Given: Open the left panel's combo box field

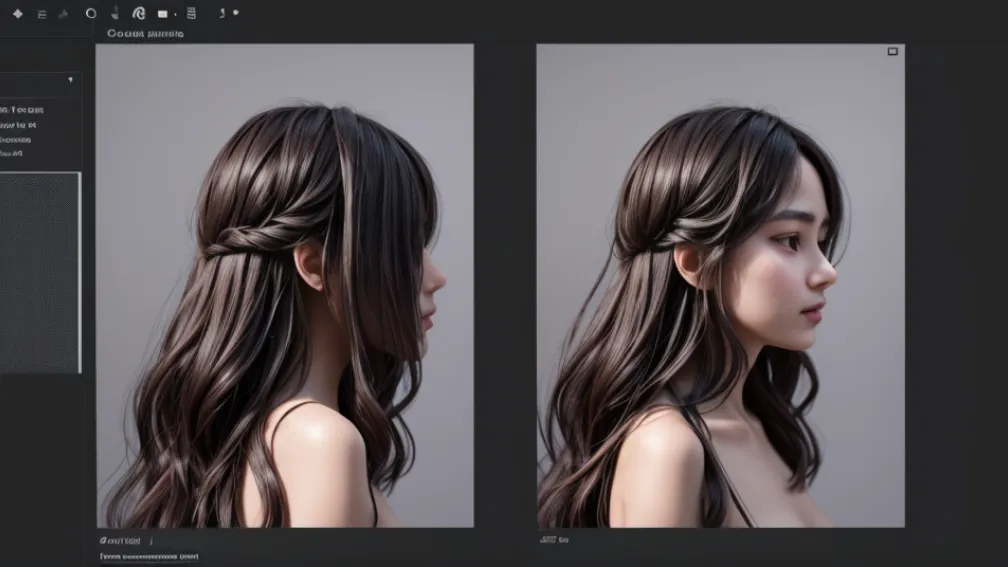Looking at the screenshot, I should coord(40,83).
